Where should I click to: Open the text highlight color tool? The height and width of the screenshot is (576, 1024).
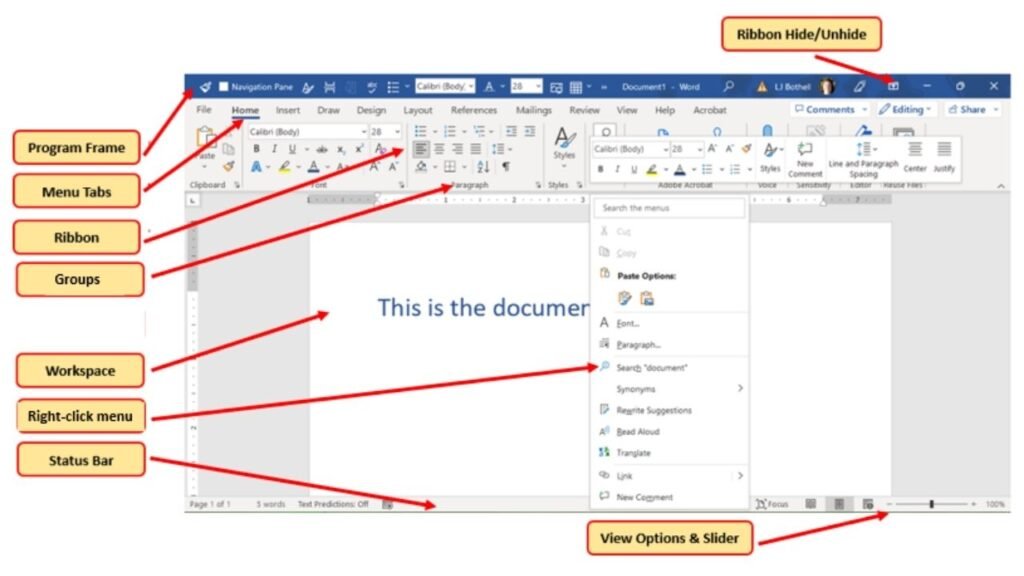click(x=283, y=166)
